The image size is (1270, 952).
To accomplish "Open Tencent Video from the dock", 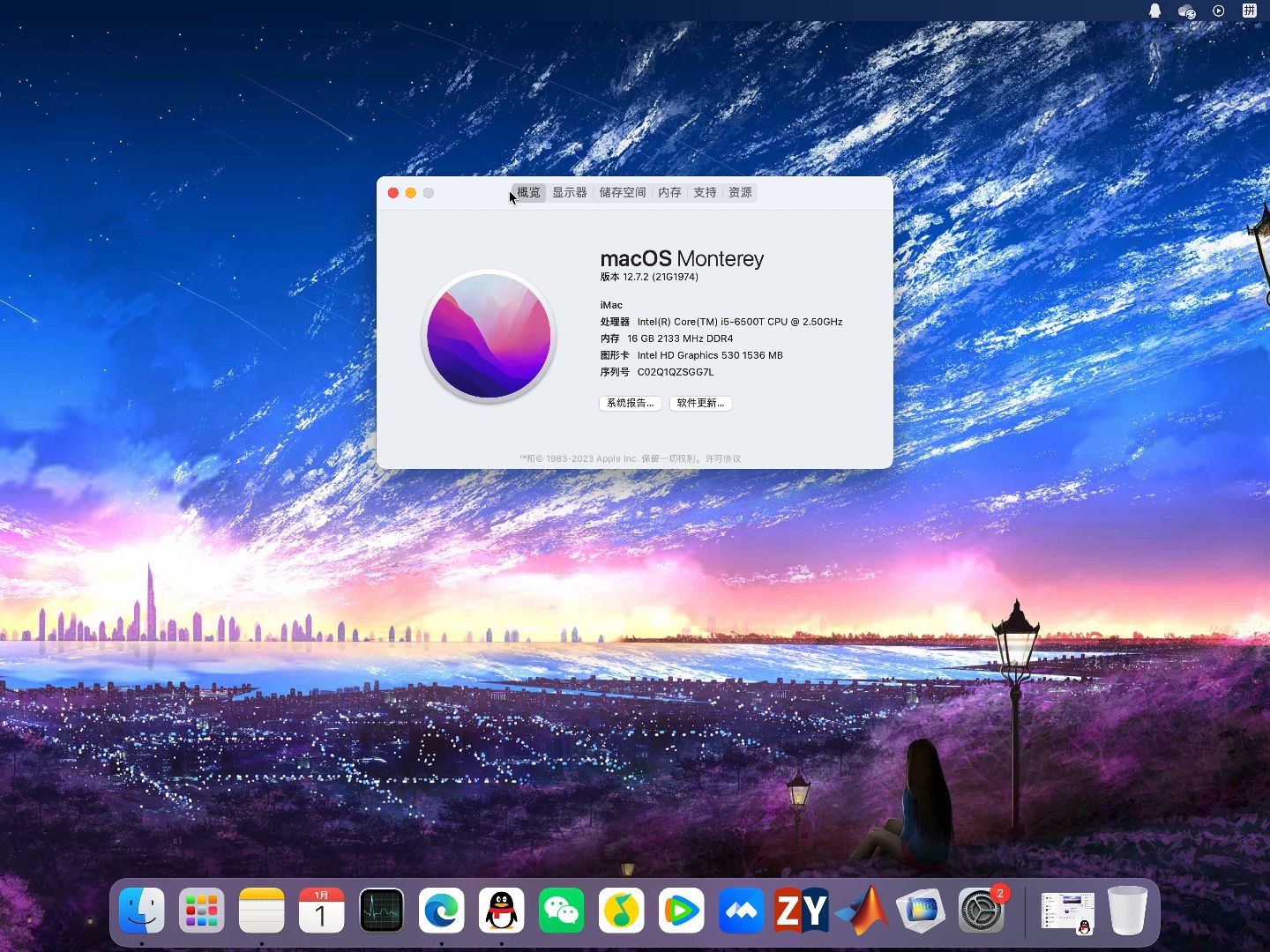I will tap(682, 911).
